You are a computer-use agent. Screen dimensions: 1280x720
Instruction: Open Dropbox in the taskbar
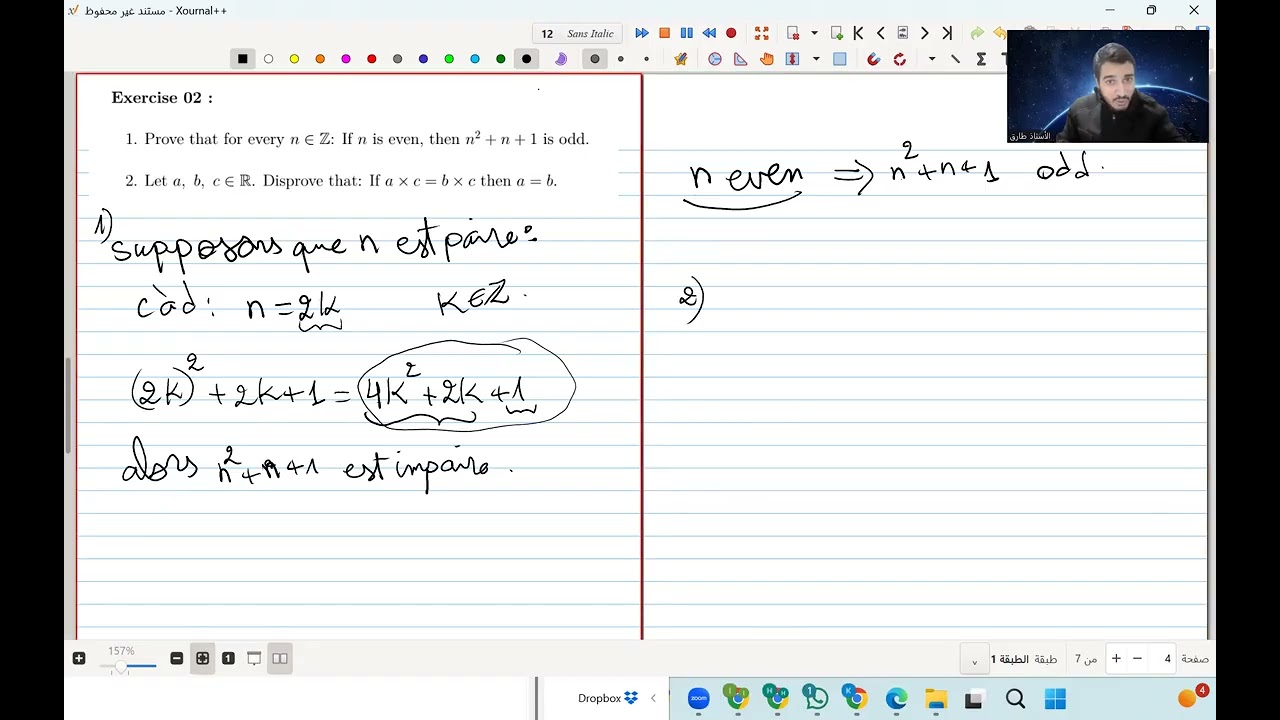[607, 698]
